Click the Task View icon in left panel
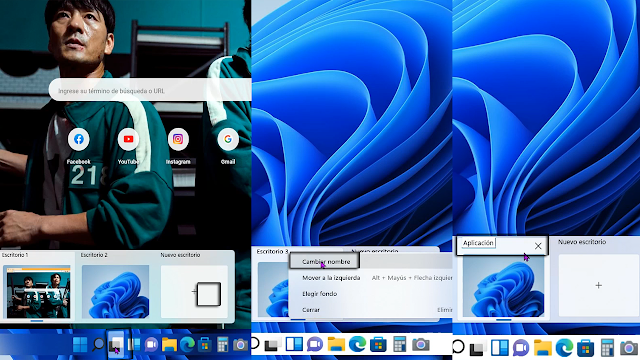640x360 pixels. (x=116, y=345)
